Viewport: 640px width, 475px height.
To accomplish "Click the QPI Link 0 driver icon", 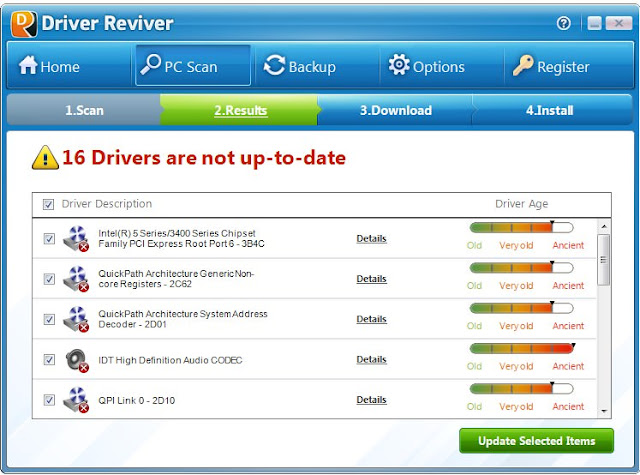I will click(x=76, y=400).
